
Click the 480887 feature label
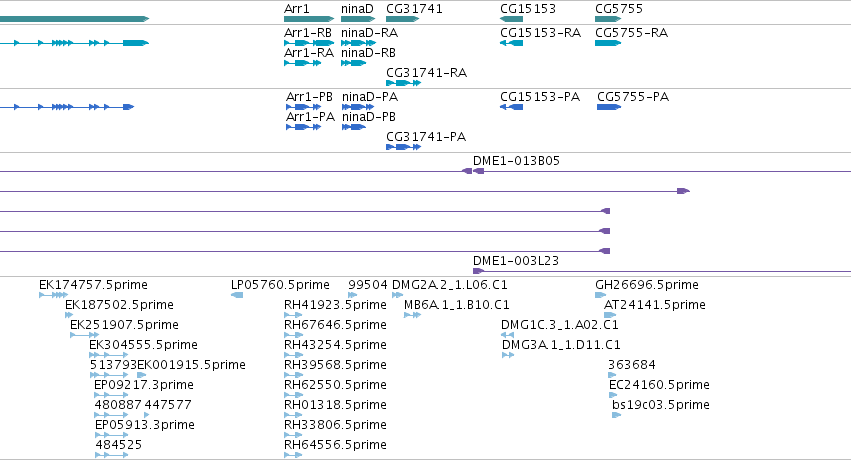[x=118, y=405]
